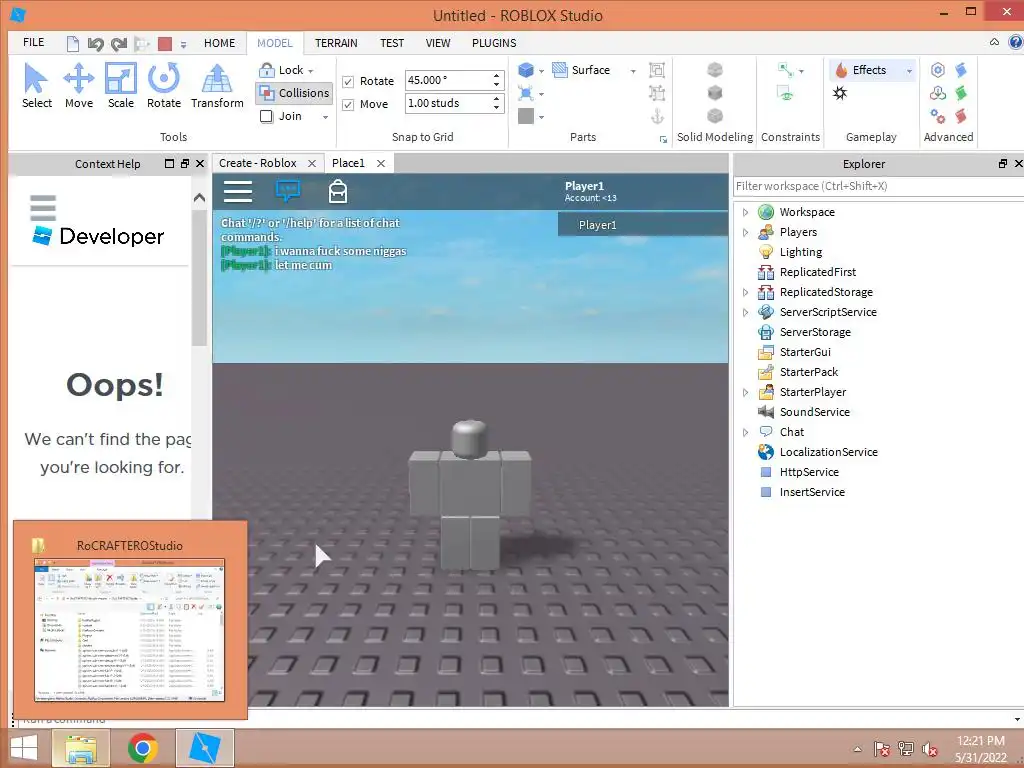1024x768 pixels.
Task: Select SoundService in Explorer
Action: [814, 412]
